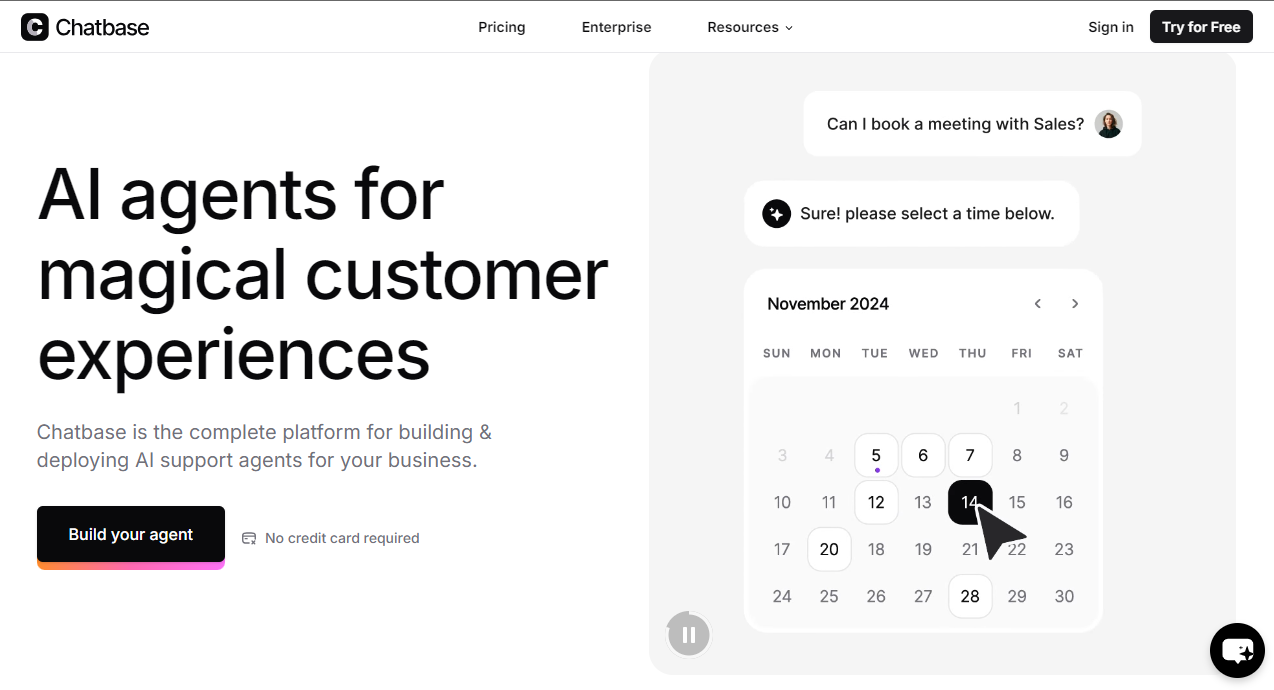Select November 5 on the calendar
The width and height of the screenshot is (1274, 690).
coord(876,455)
